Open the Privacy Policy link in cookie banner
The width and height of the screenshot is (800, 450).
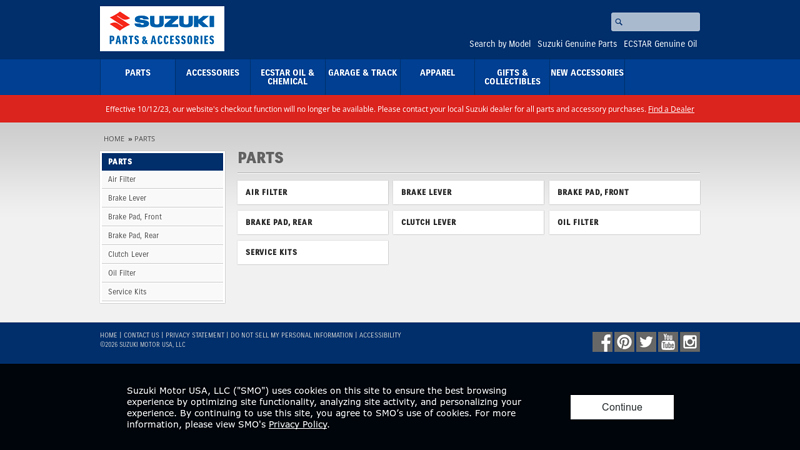pyautogui.click(x=298, y=424)
